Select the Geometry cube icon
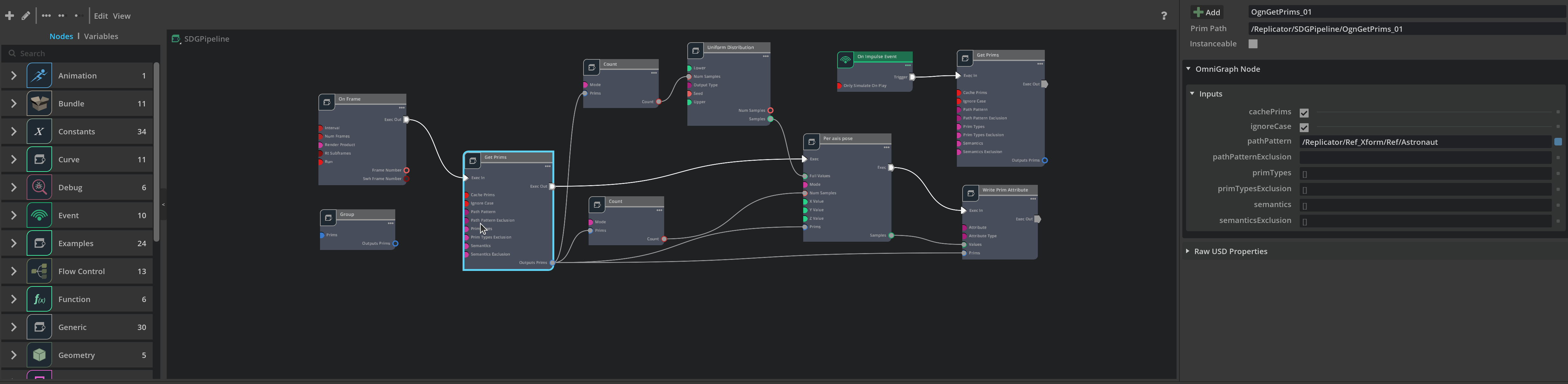1568x384 pixels. [x=39, y=355]
